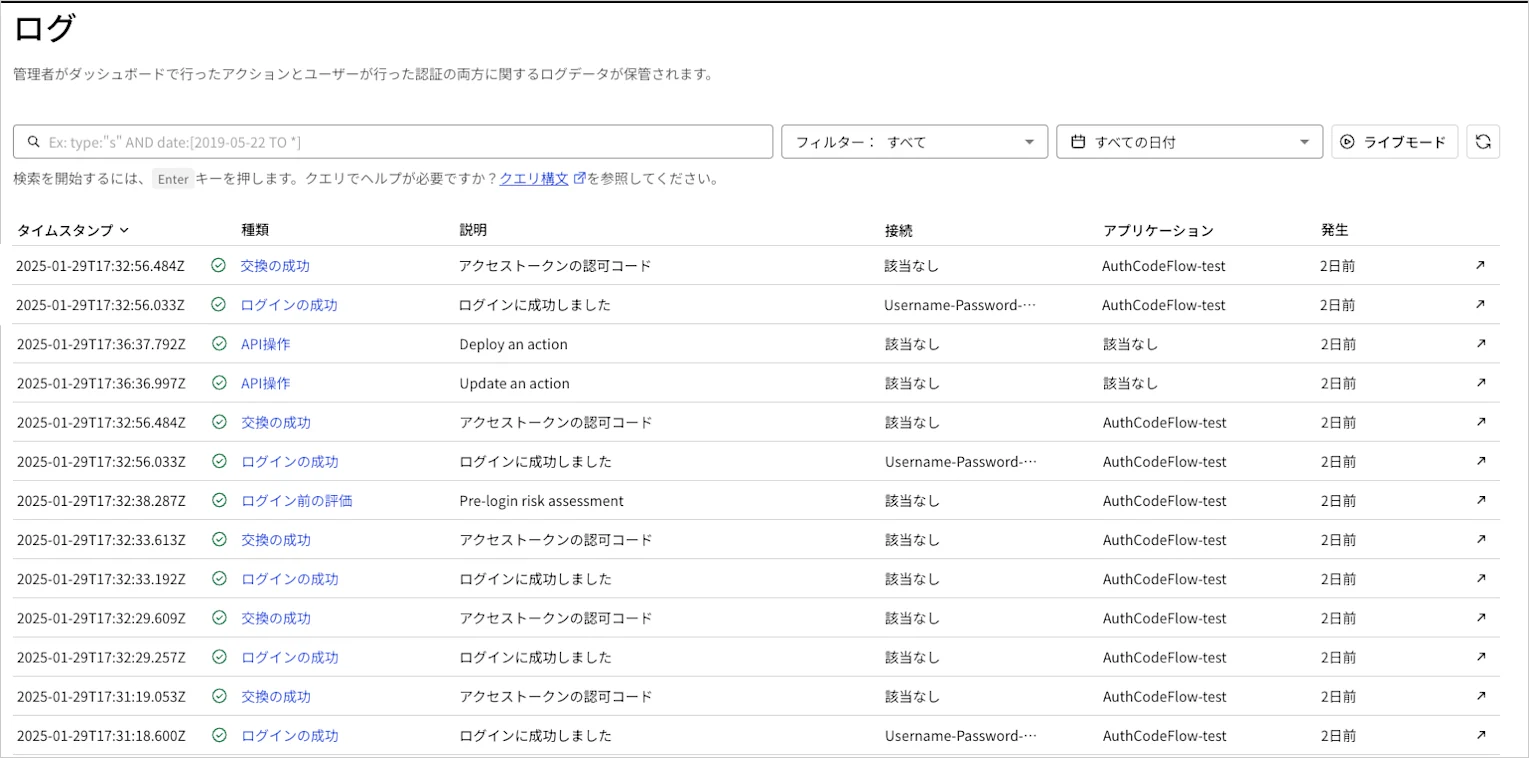Click the 接続 column header
Screen dimensions: 1529x758
tap(899, 230)
